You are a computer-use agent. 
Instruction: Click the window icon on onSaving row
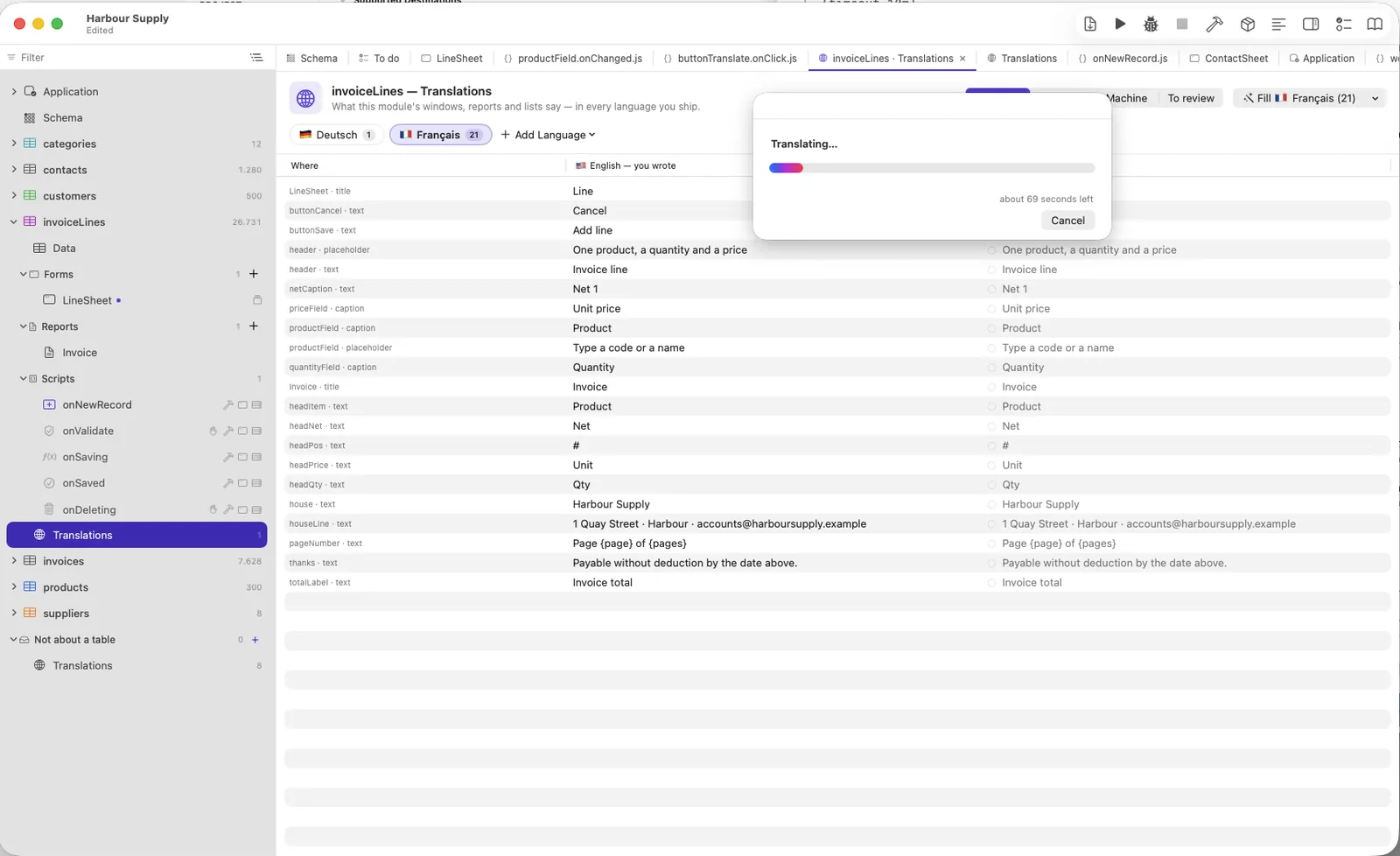(x=242, y=458)
